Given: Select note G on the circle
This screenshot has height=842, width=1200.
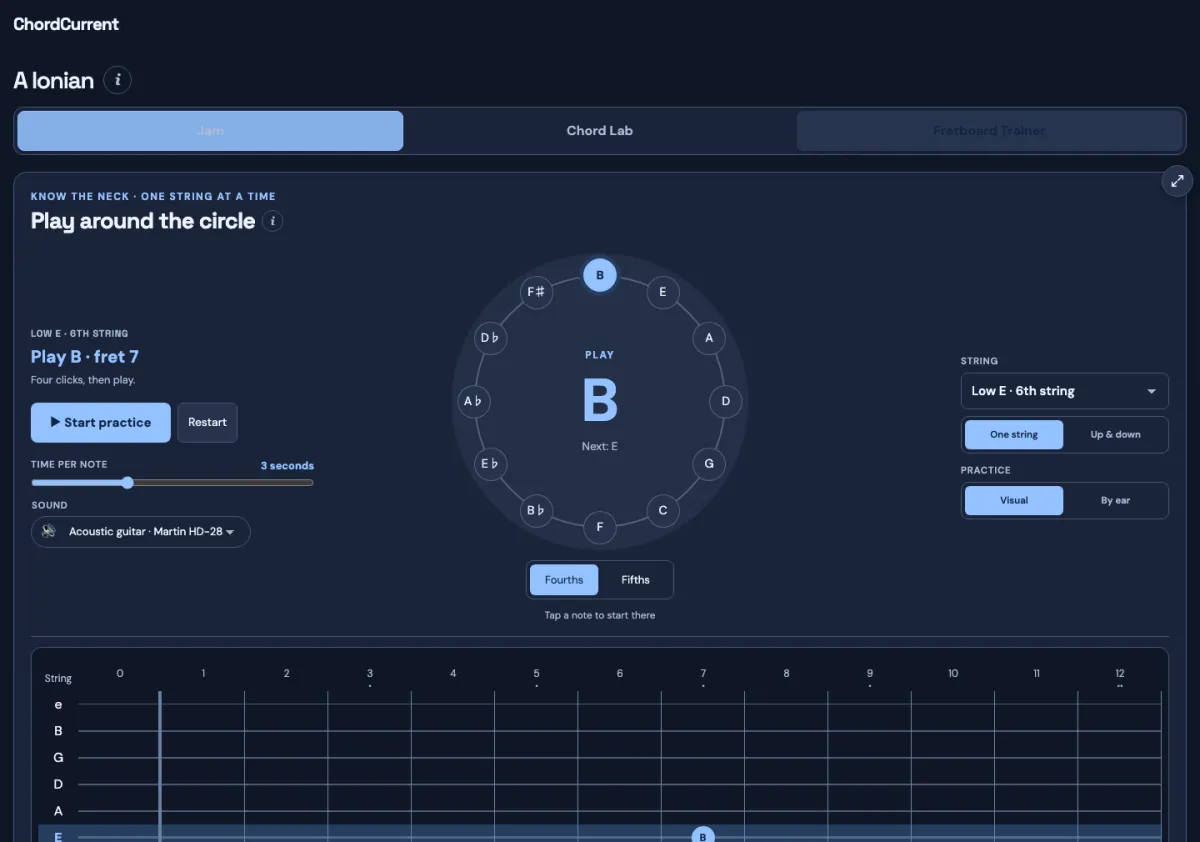Looking at the screenshot, I should pyautogui.click(x=709, y=464).
